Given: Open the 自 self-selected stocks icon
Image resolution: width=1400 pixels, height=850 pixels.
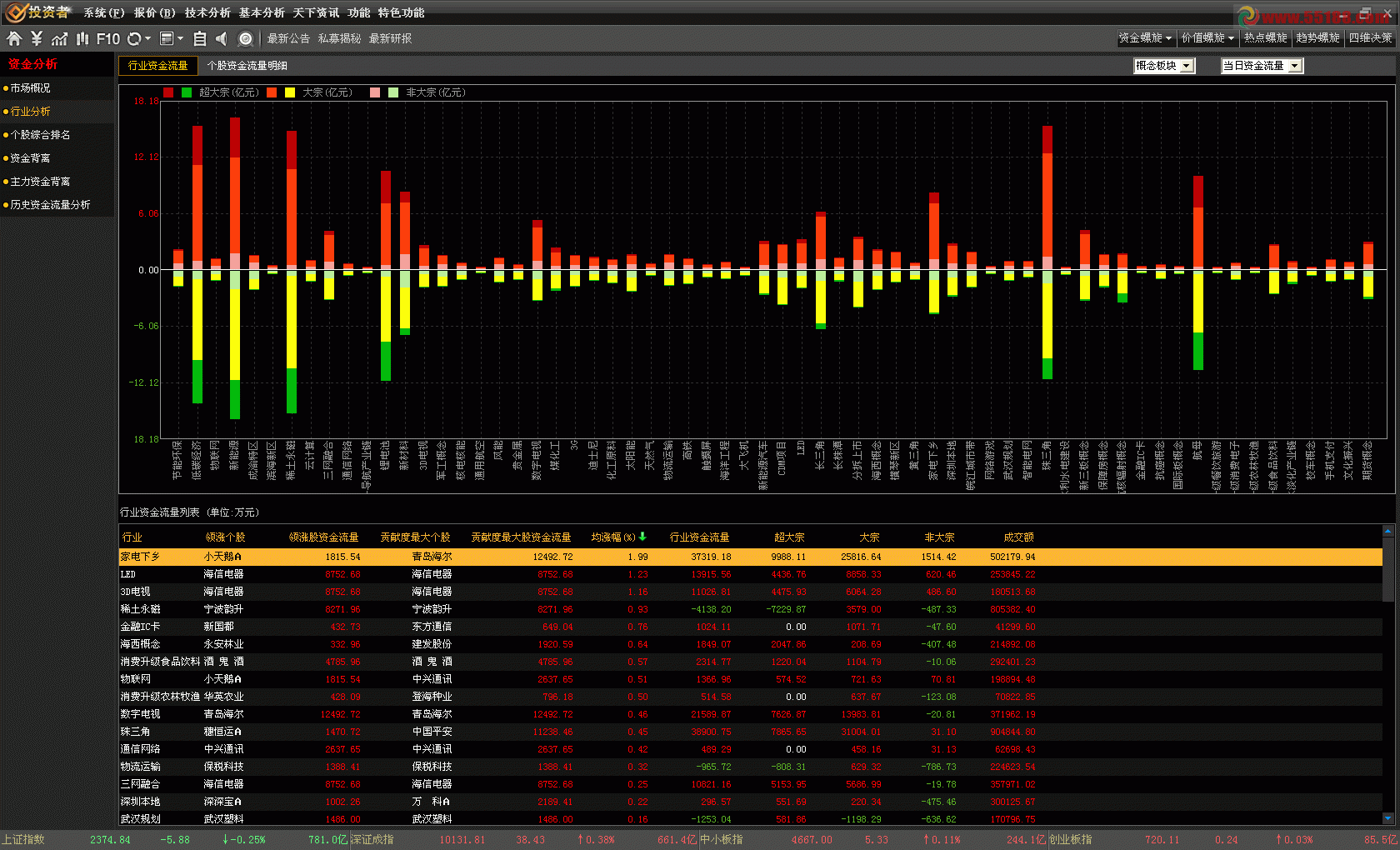Looking at the screenshot, I should pos(200,38).
